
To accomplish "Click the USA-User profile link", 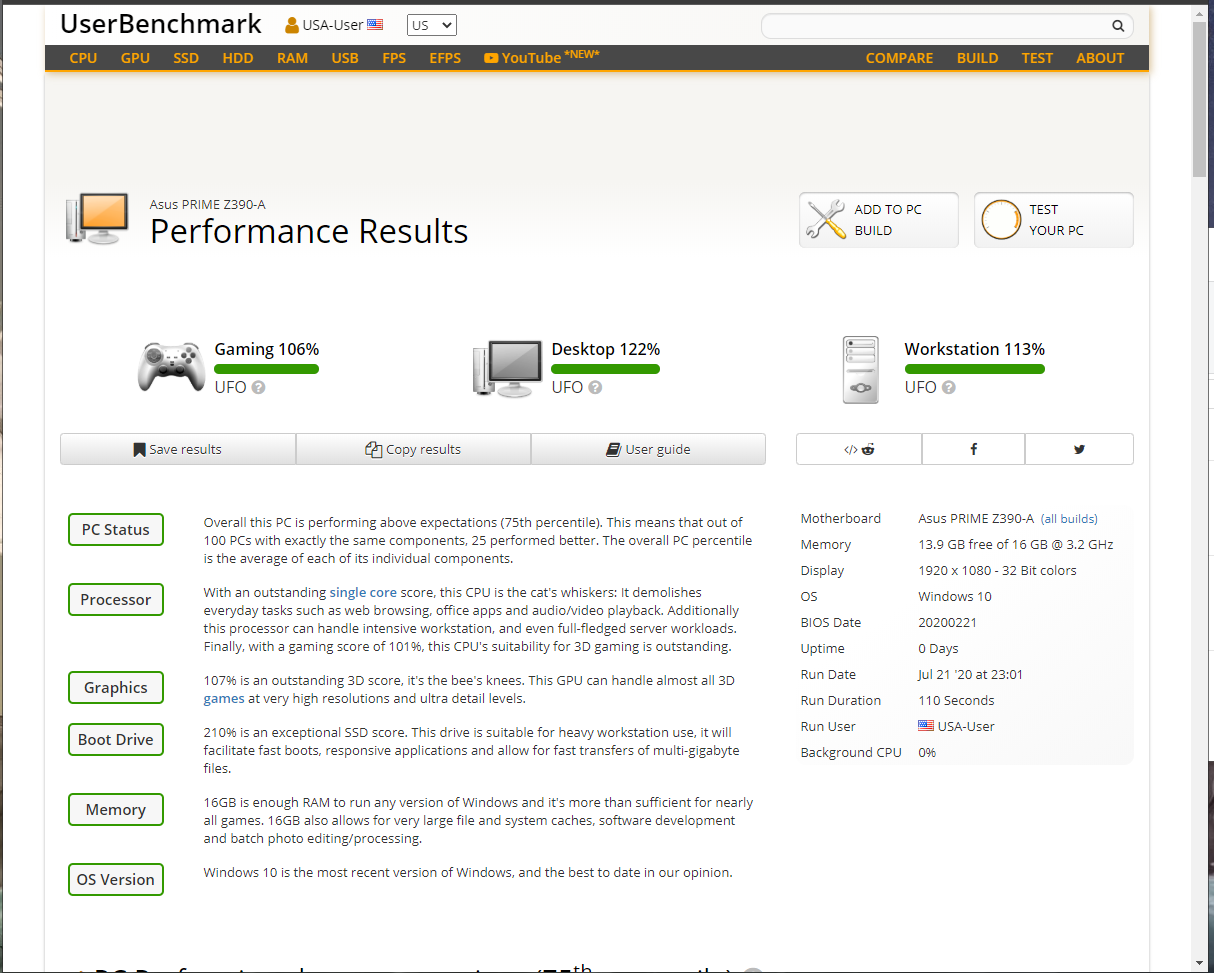I will [x=333, y=25].
